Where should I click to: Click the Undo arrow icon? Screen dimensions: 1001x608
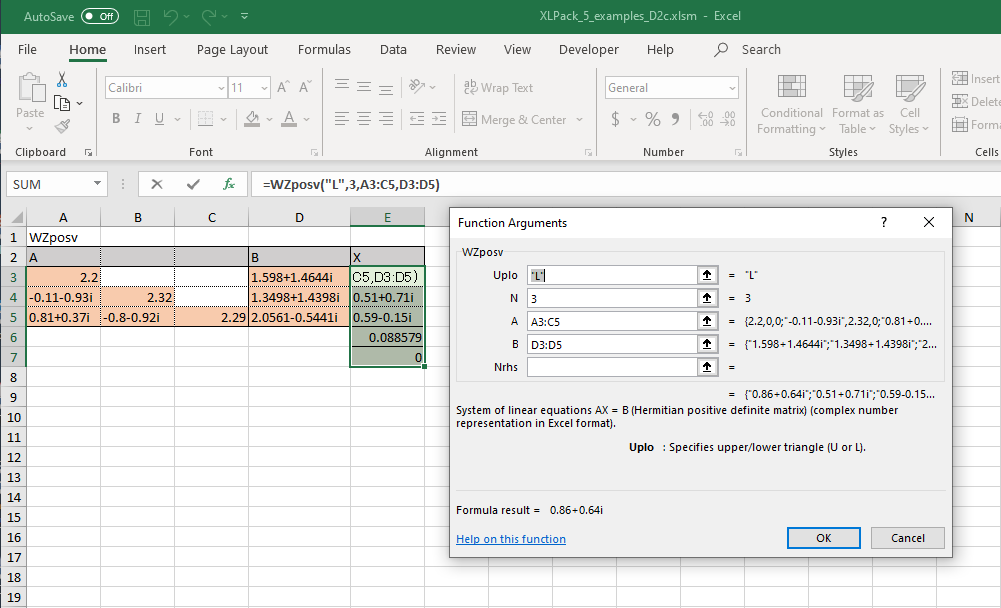pyautogui.click(x=170, y=17)
